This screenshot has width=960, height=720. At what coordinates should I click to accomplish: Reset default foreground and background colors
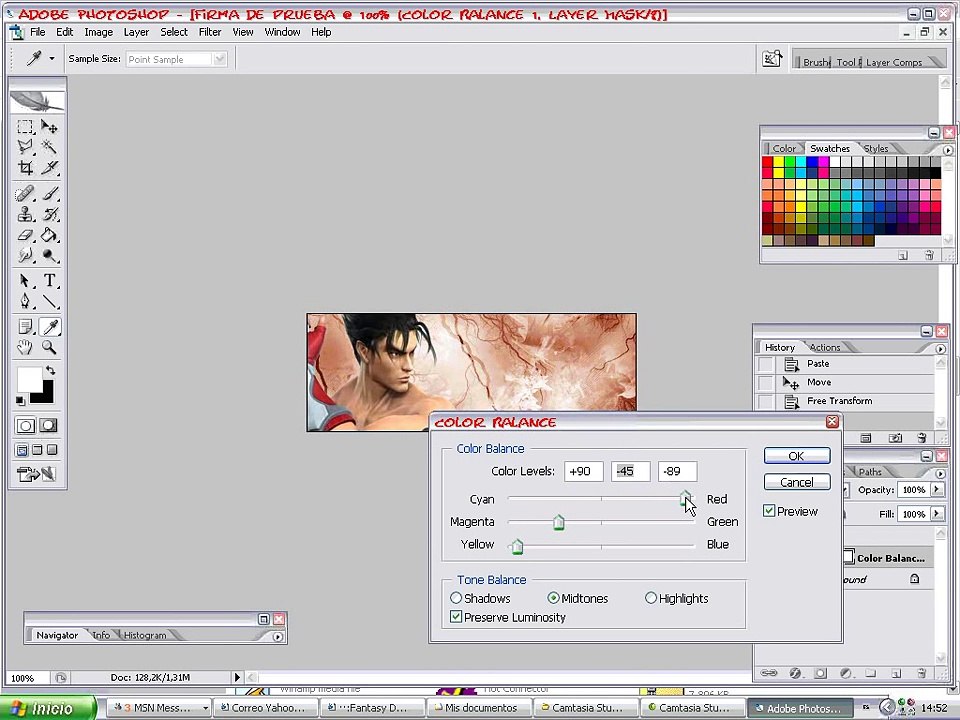click(x=20, y=400)
